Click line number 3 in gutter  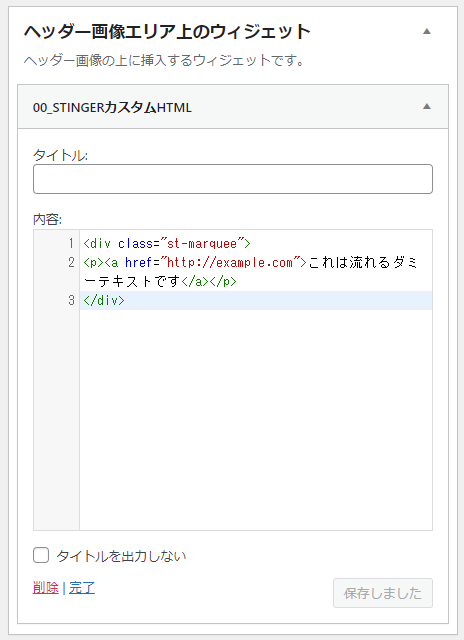71,300
